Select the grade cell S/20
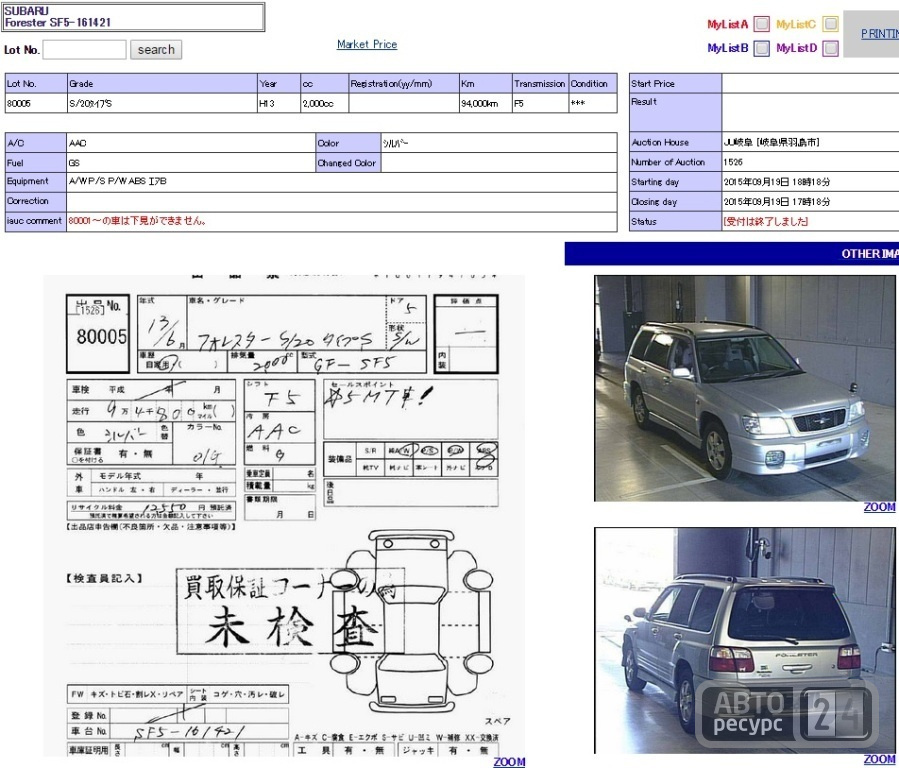The width and height of the screenshot is (899, 768). point(162,103)
